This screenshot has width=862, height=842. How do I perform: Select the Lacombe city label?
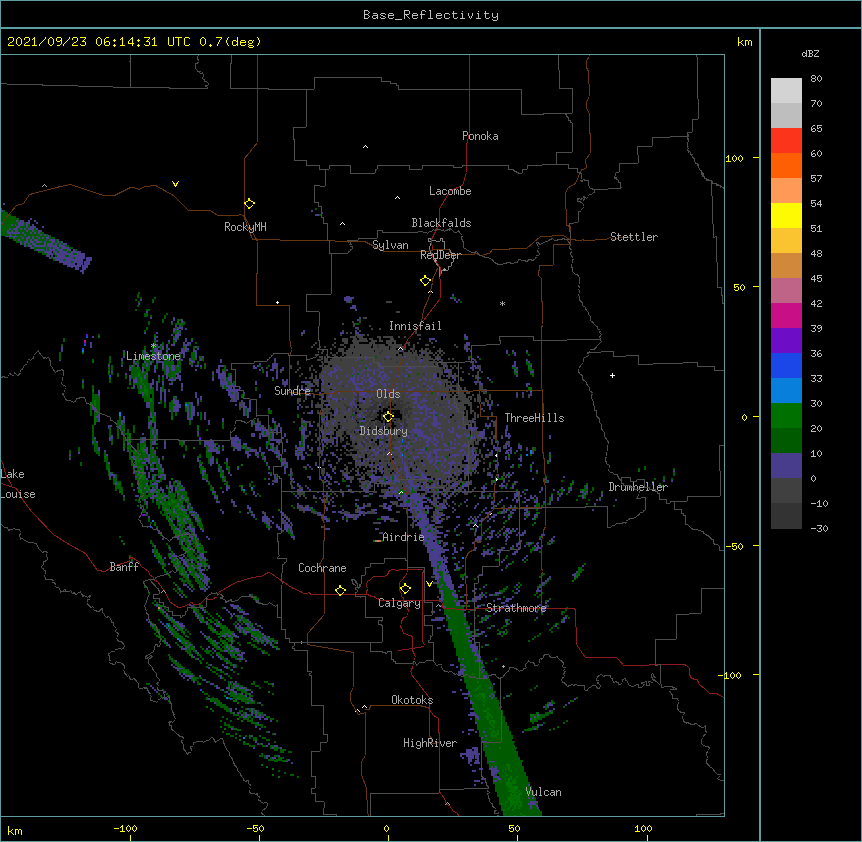450,191
